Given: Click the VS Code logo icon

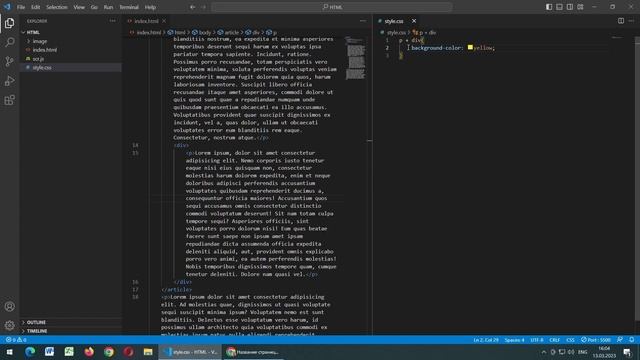Looking at the screenshot, I should pyautogui.click(x=7, y=7).
